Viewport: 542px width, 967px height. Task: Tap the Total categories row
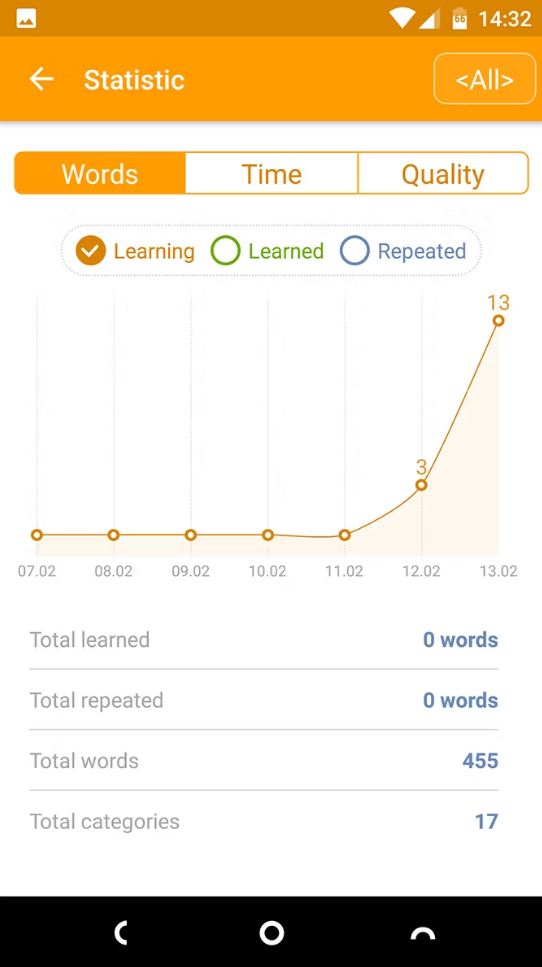coord(264,821)
